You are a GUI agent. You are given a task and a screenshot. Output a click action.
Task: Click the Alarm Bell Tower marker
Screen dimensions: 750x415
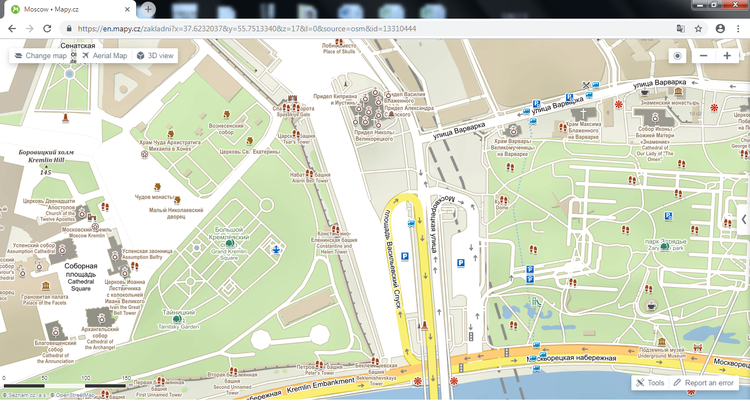309,174
